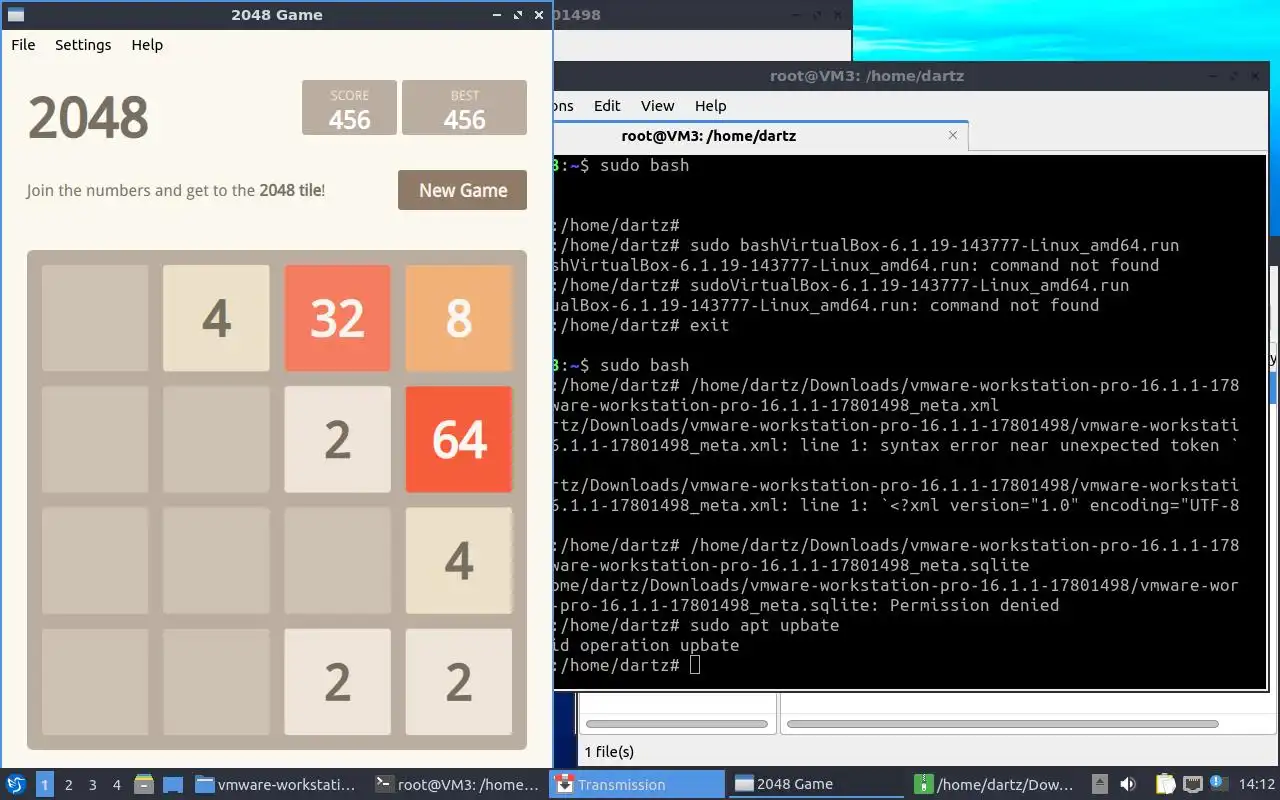Image resolution: width=1280 pixels, height=800 pixels.
Task: Click the 4 tile in the third row
Action: pyautogui.click(x=459, y=561)
